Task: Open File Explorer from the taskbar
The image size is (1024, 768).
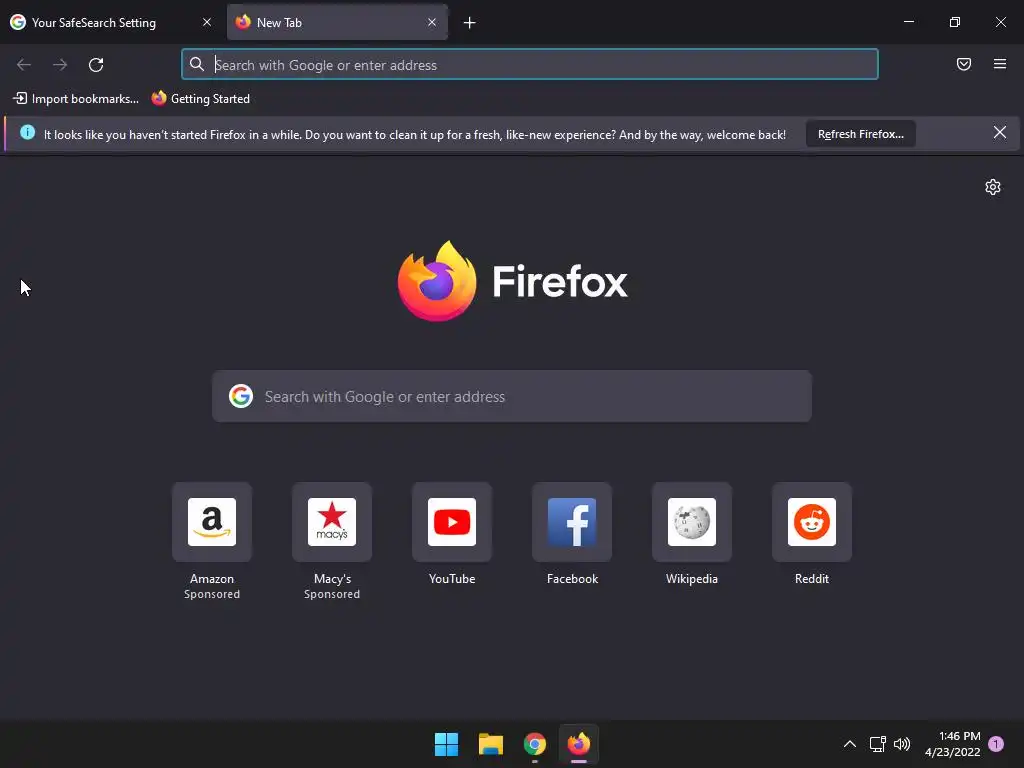Action: click(x=490, y=744)
